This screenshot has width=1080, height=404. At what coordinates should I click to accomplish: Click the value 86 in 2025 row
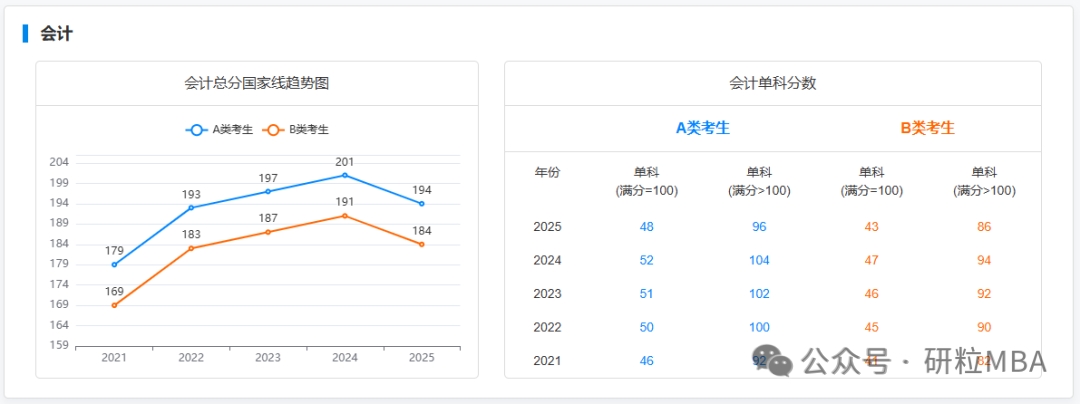[984, 227]
